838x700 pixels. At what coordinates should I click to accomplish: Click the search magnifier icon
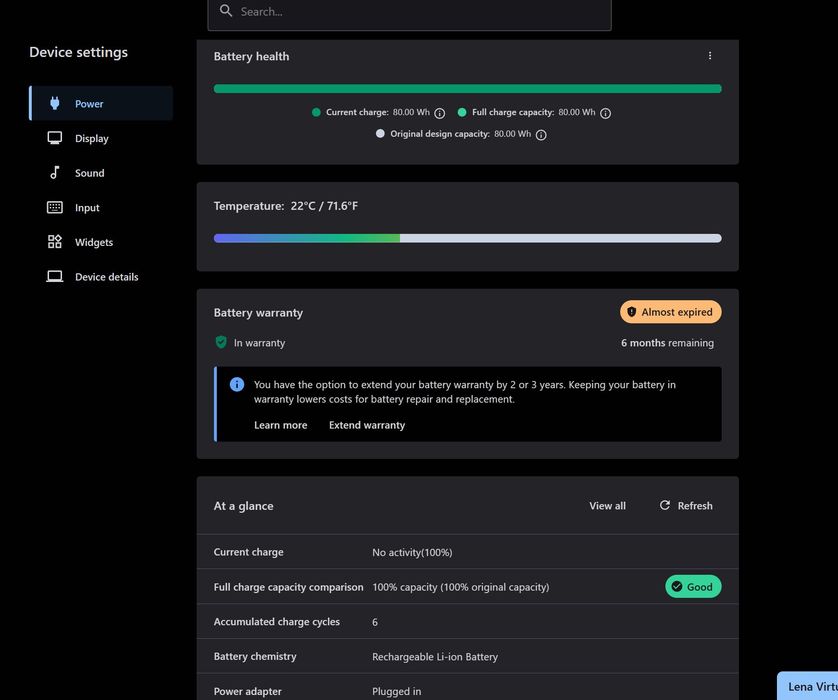(x=226, y=11)
